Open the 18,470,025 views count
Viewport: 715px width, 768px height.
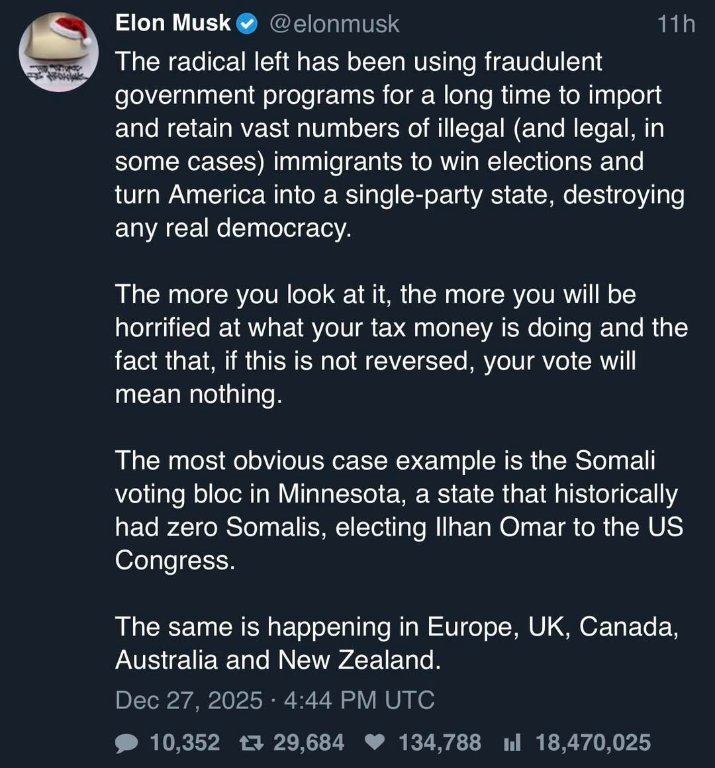(593, 742)
